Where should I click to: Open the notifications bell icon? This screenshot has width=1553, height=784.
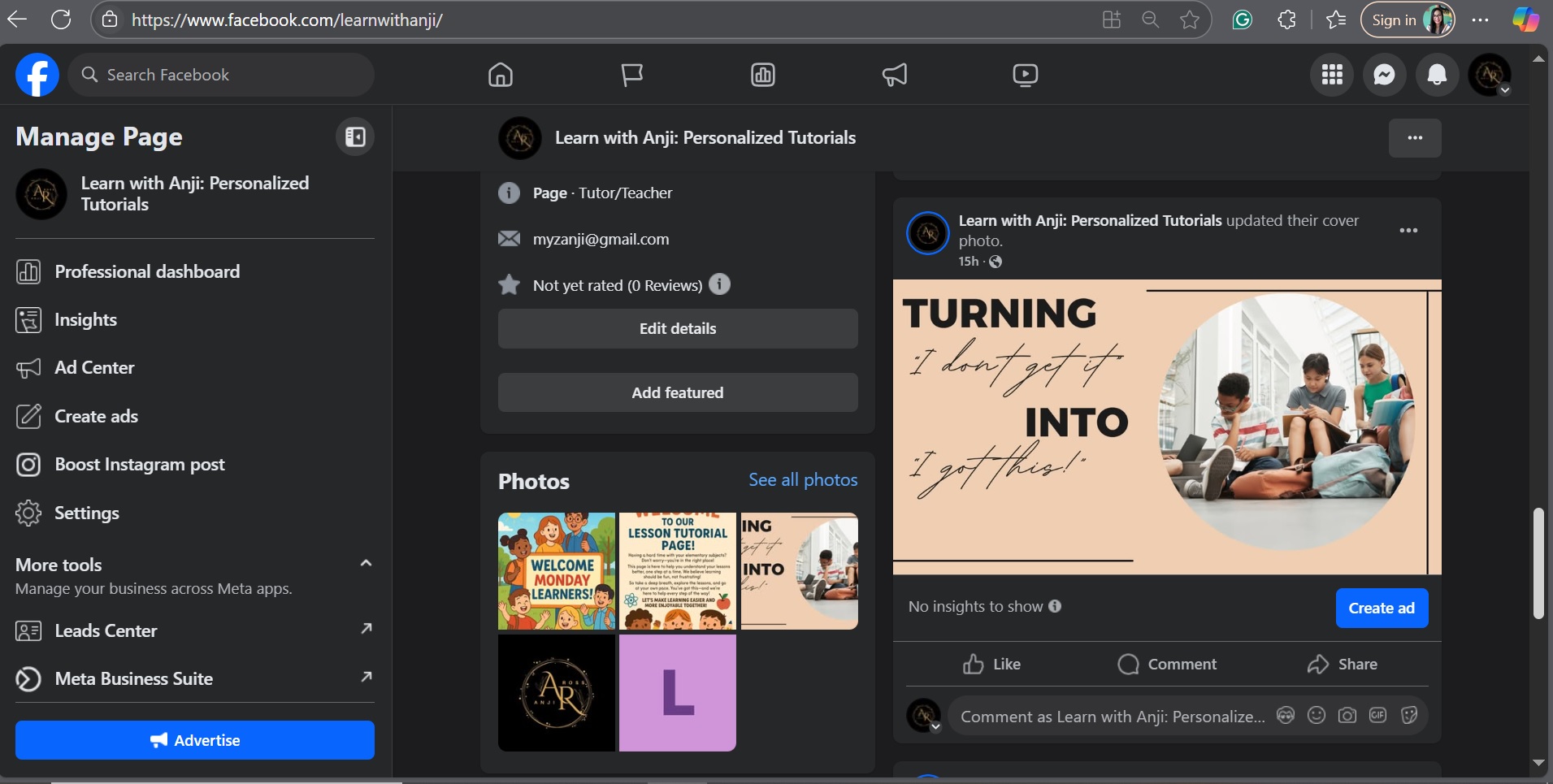tap(1438, 75)
